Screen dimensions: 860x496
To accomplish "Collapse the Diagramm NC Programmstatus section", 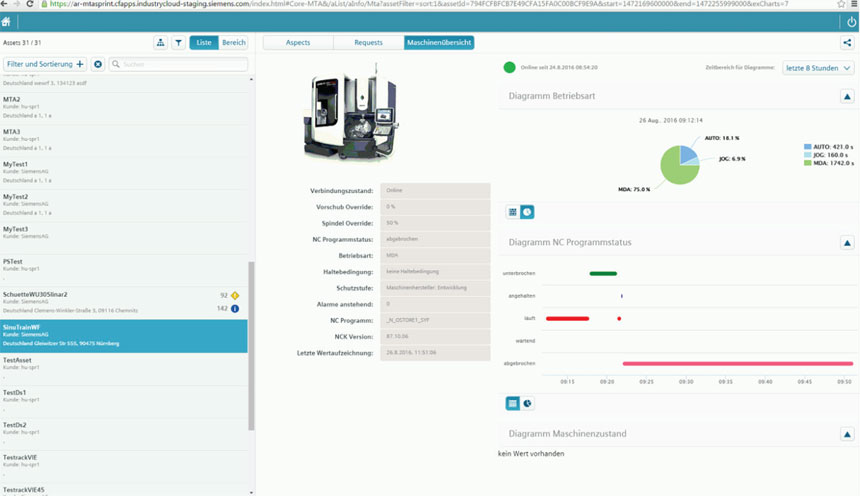I will coord(847,243).
